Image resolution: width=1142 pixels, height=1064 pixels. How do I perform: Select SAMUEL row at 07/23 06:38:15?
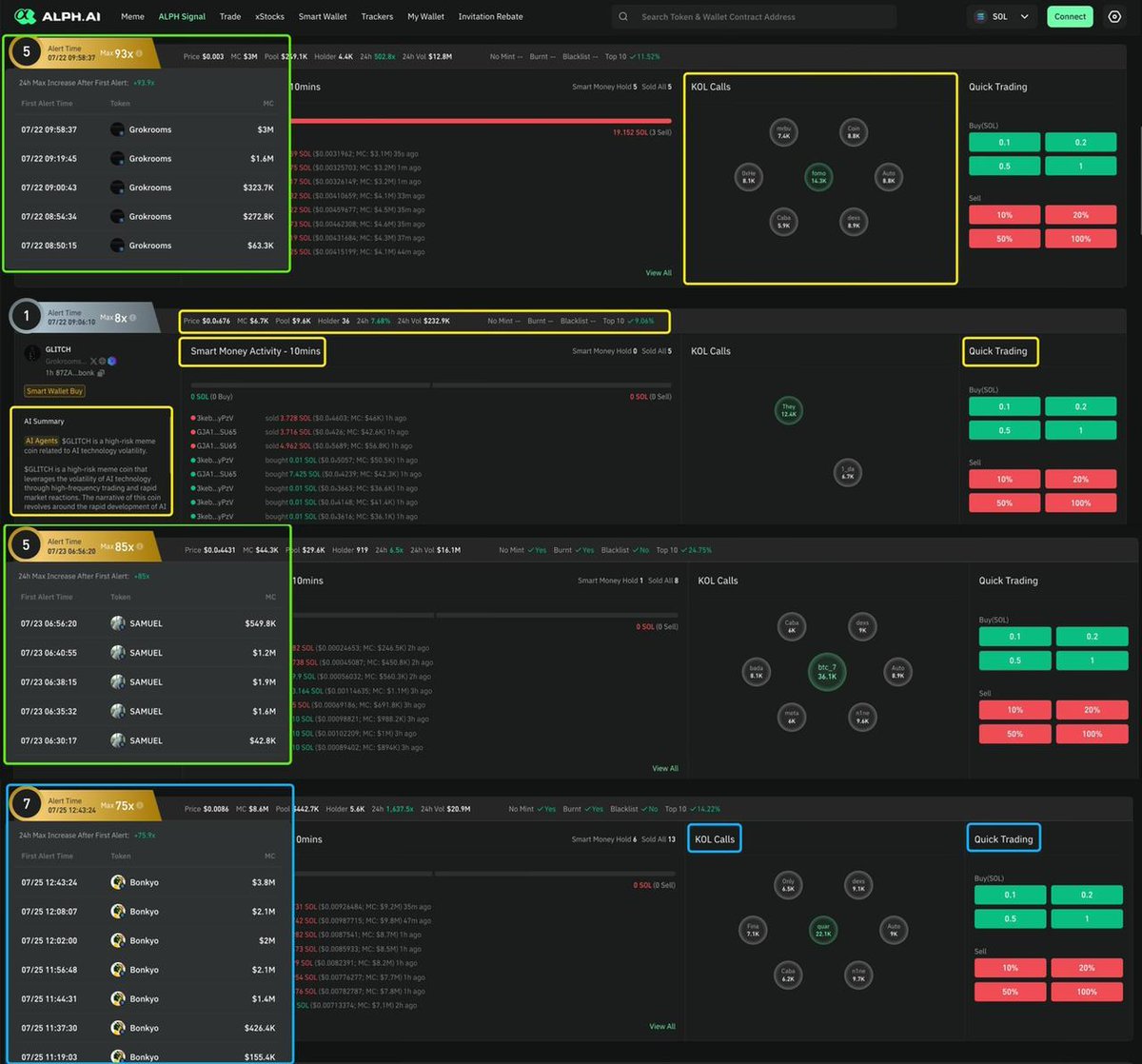coord(148,682)
